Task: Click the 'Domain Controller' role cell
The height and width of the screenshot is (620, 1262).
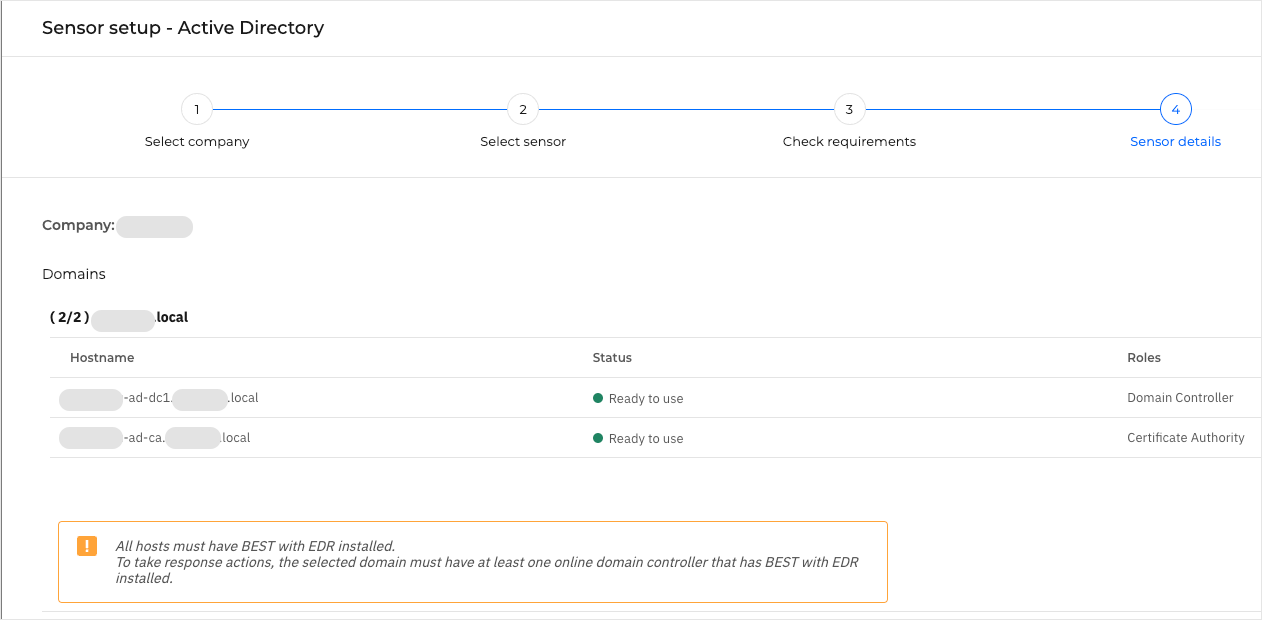Action: pyautogui.click(x=1180, y=398)
